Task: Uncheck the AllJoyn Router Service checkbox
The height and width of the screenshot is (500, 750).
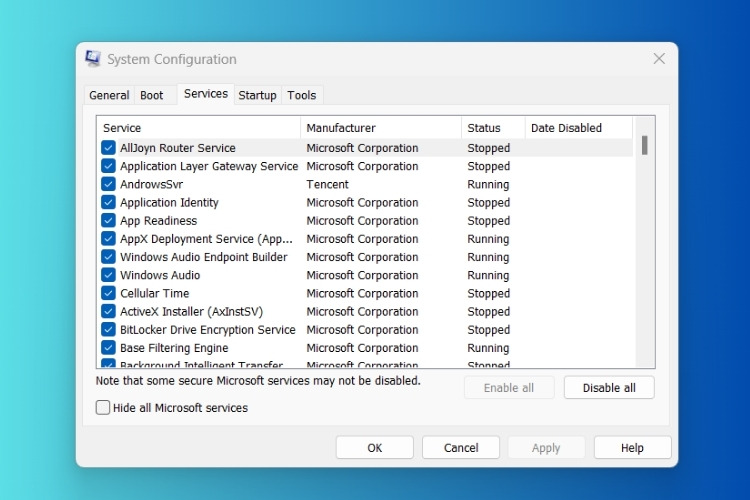Action: click(108, 148)
